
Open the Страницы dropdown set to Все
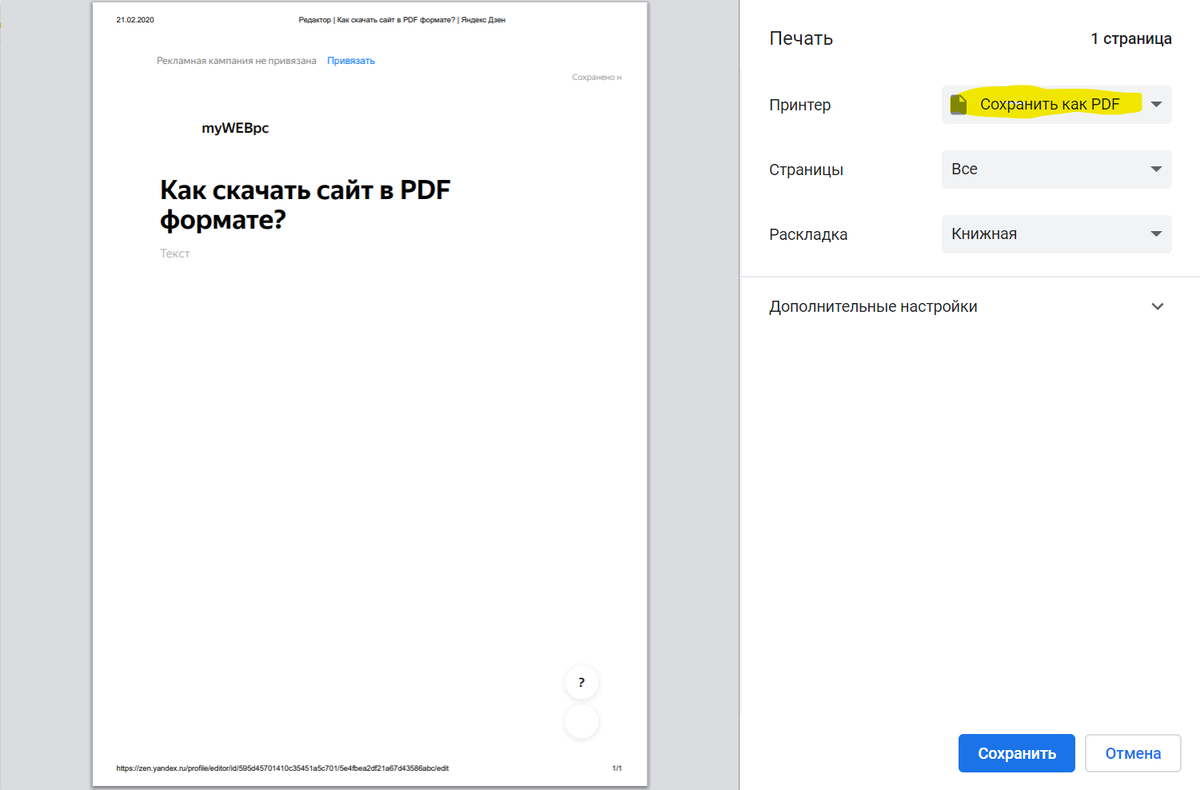click(x=1056, y=169)
